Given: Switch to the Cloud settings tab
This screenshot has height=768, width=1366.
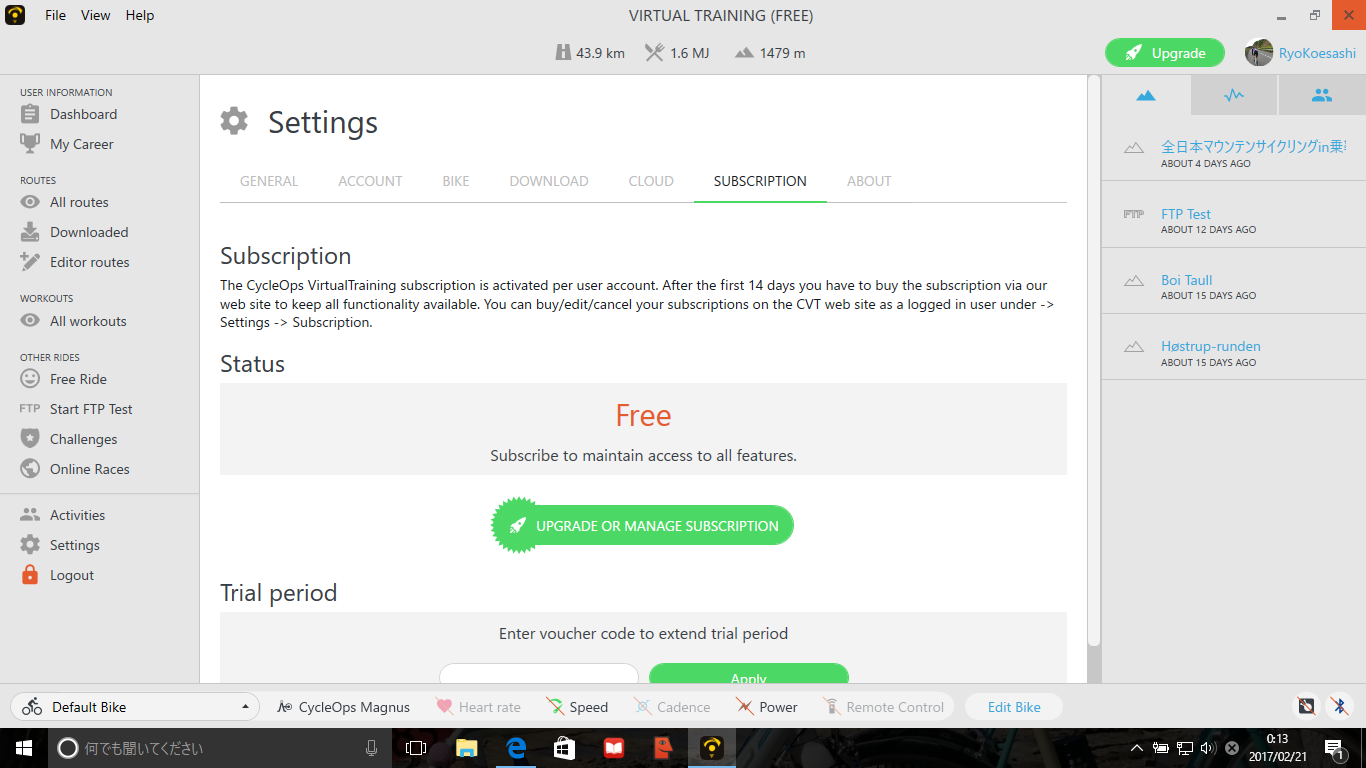Looking at the screenshot, I should tap(651, 181).
